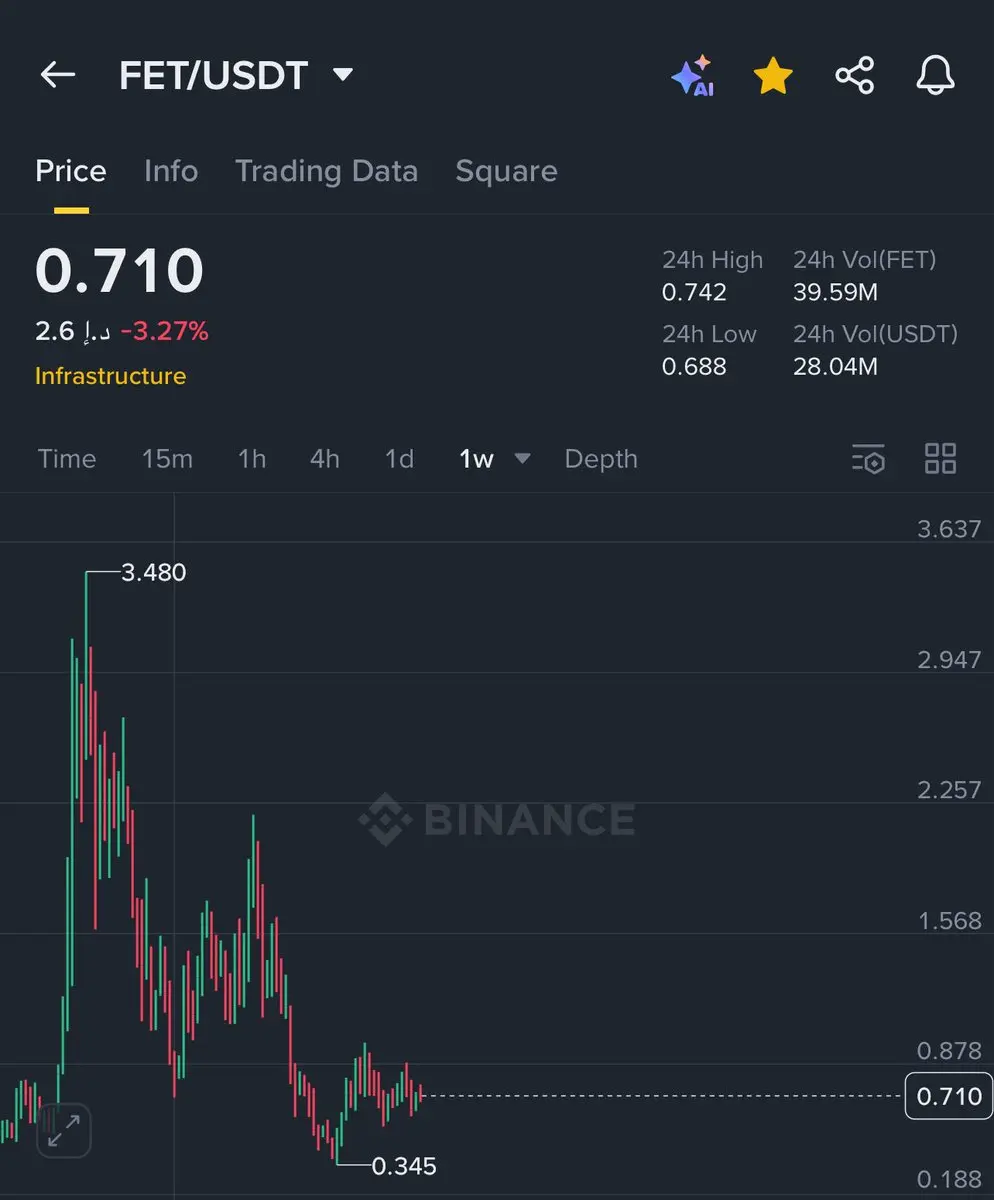Switch to the Info tab
The width and height of the screenshot is (994, 1200).
[171, 171]
